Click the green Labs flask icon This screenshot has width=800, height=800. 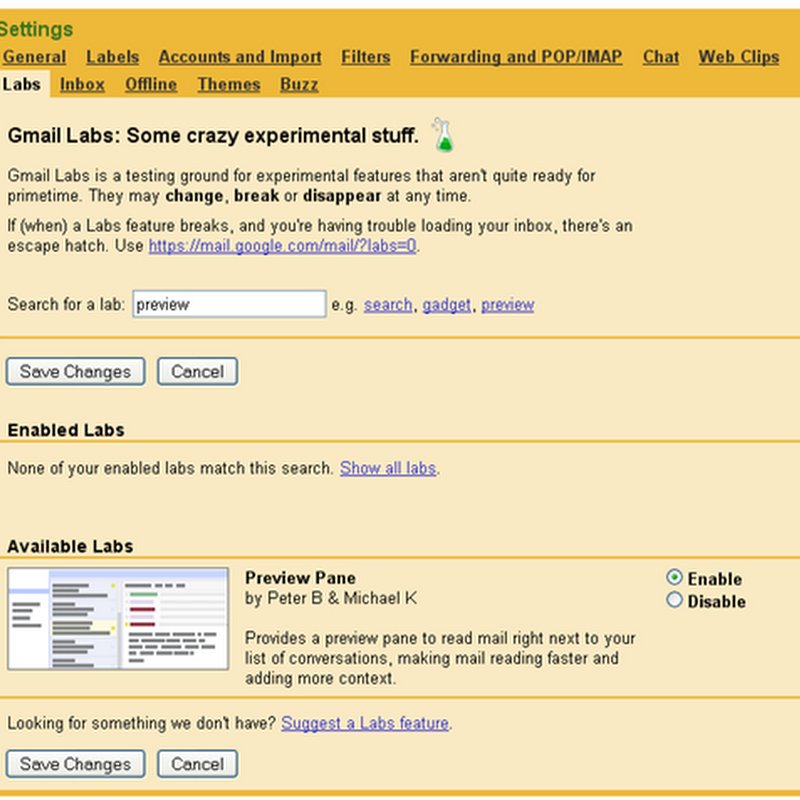443,135
